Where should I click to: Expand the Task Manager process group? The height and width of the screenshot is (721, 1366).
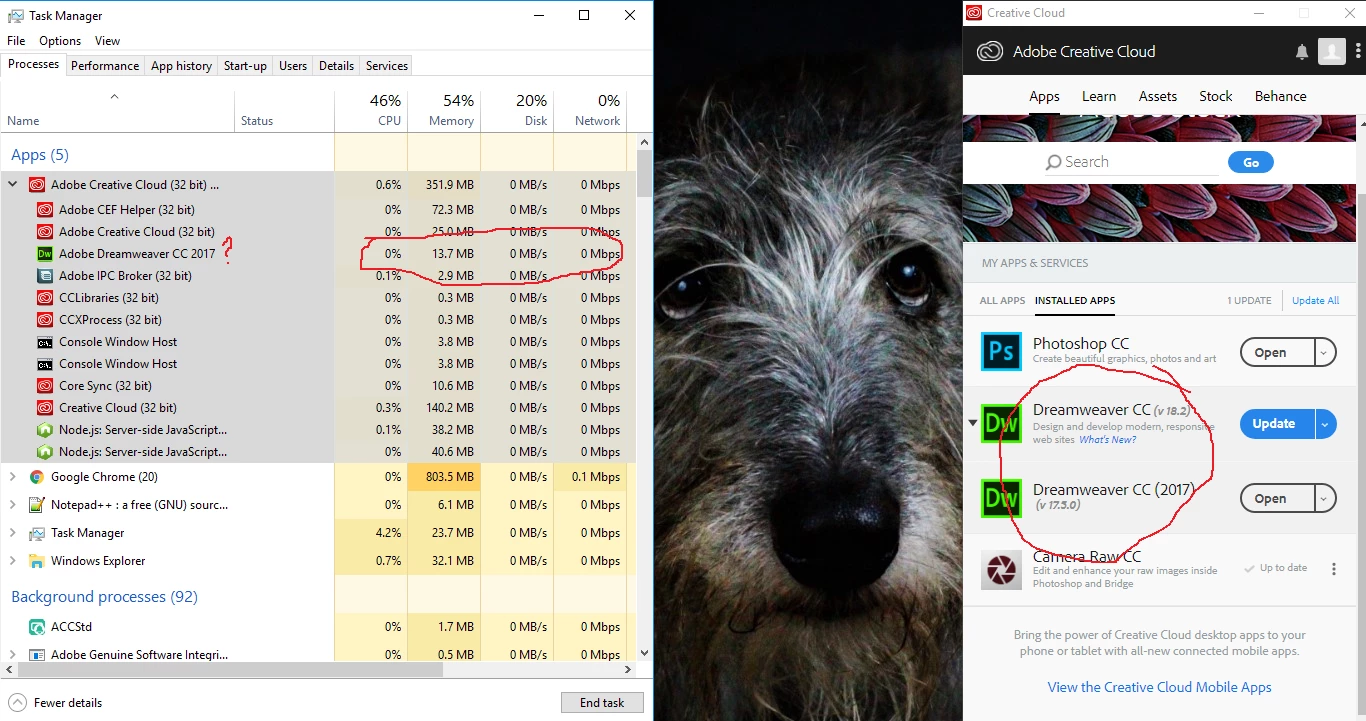coord(12,533)
